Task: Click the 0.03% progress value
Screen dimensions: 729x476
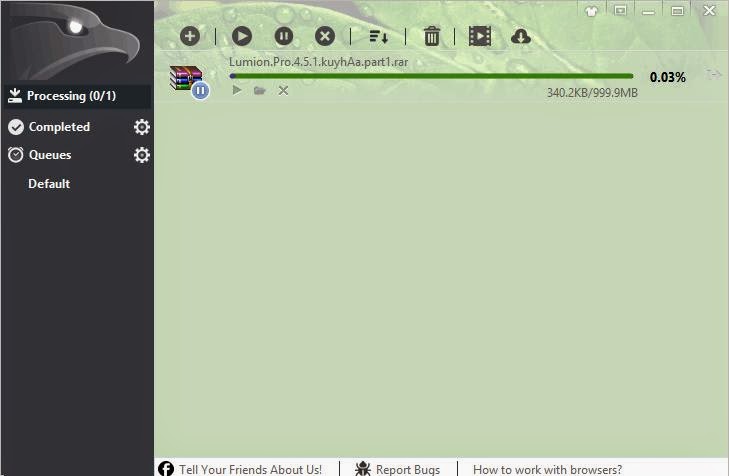Action: pyautogui.click(x=668, y=77)
